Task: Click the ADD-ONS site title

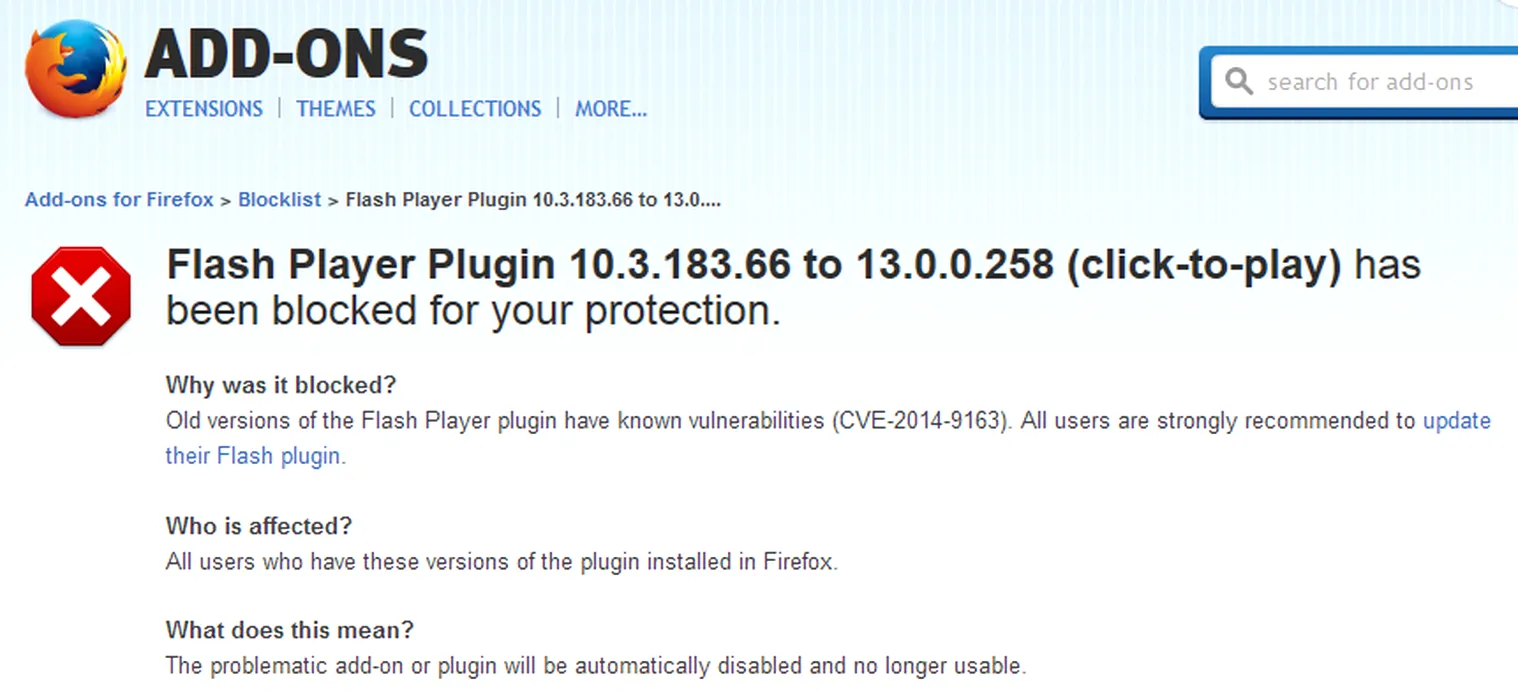Action: (x=287, y=53)
